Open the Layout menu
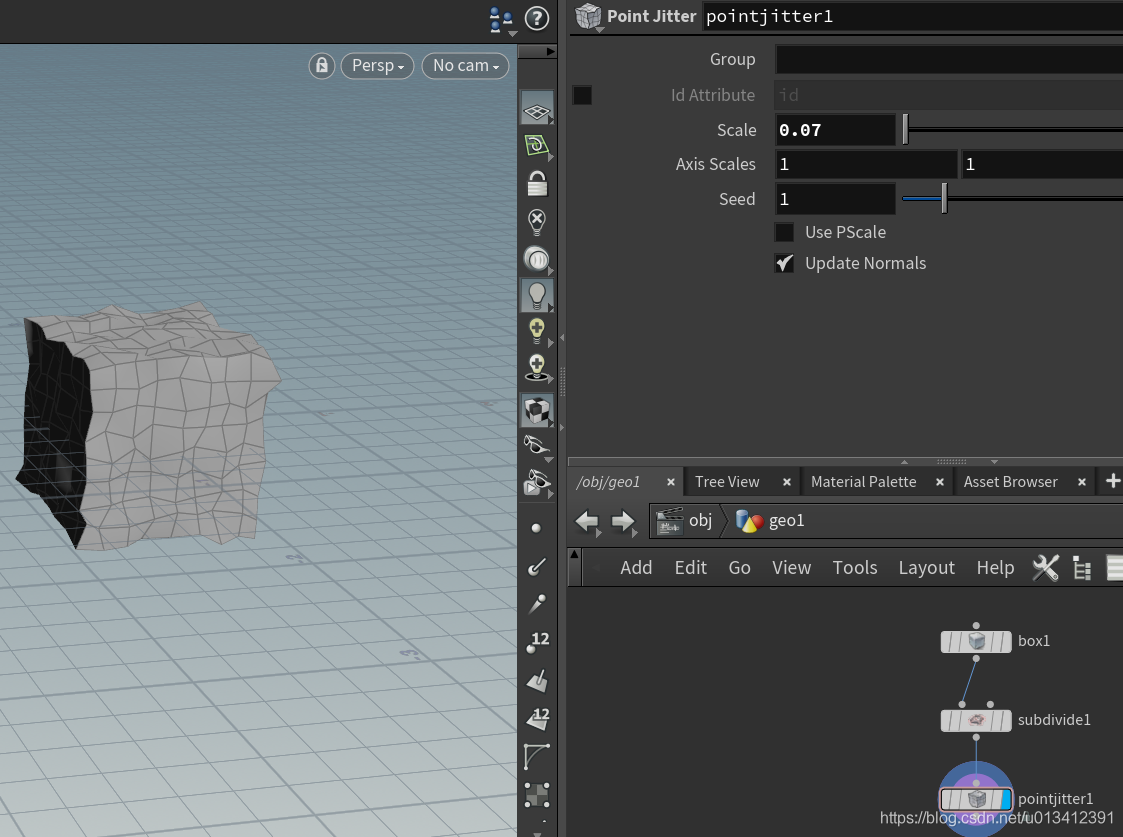This screenshot has width=1123, height=837. click(926, 568)
